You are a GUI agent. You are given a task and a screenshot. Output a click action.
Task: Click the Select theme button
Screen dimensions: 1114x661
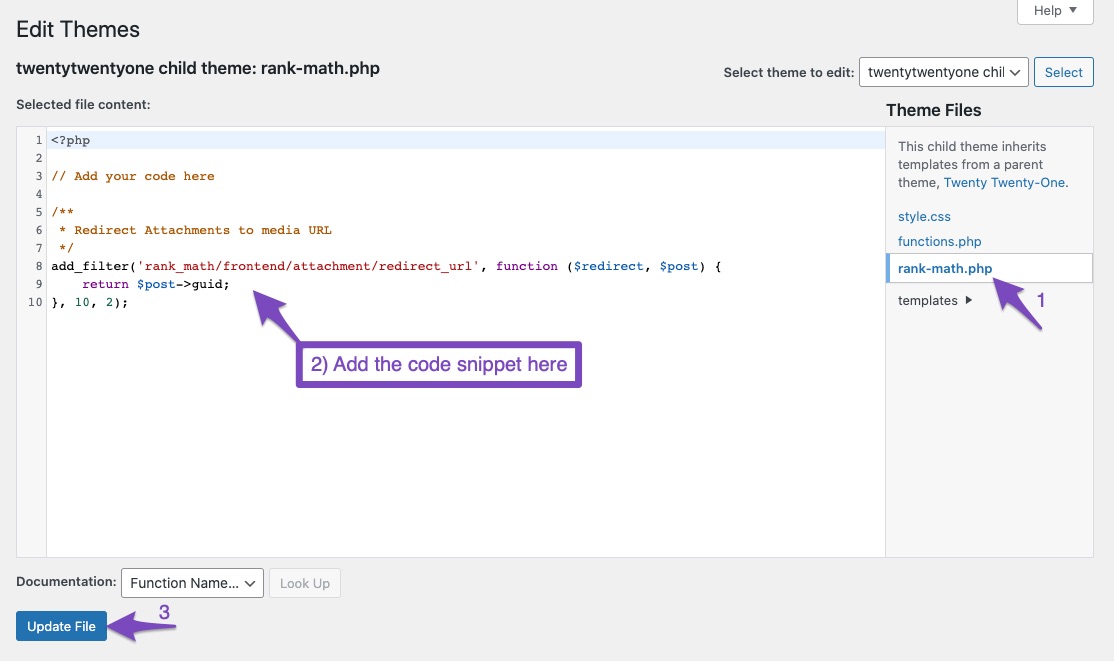(1064, 72)
